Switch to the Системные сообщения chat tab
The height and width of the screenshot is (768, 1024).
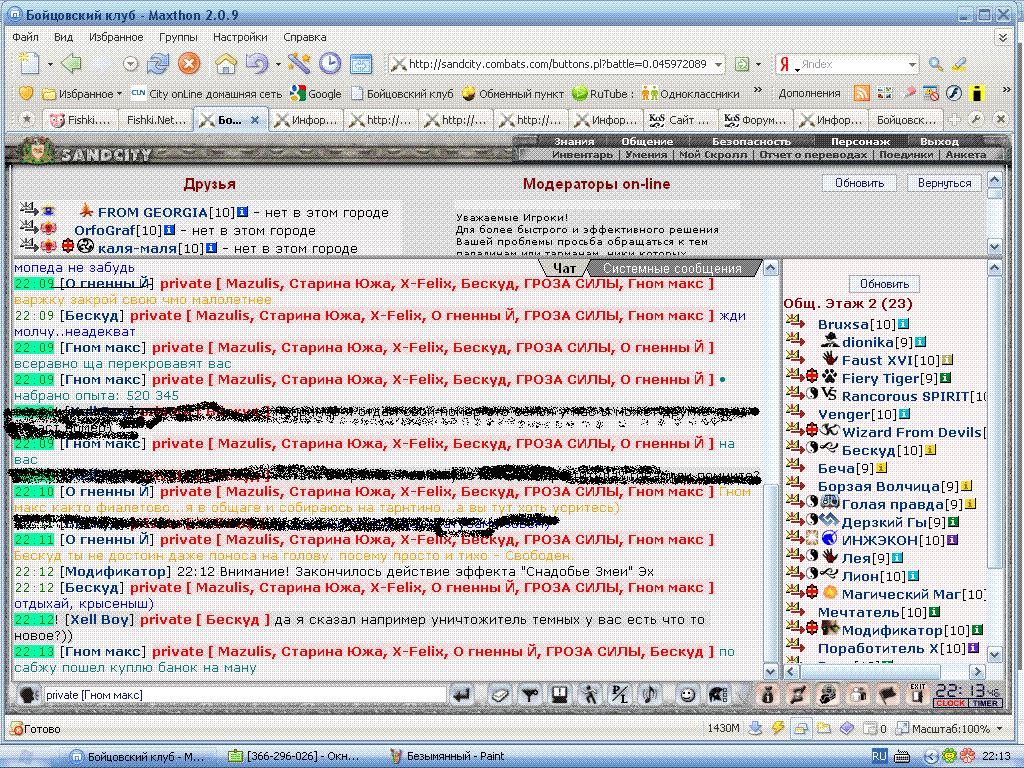click(672, 268)
